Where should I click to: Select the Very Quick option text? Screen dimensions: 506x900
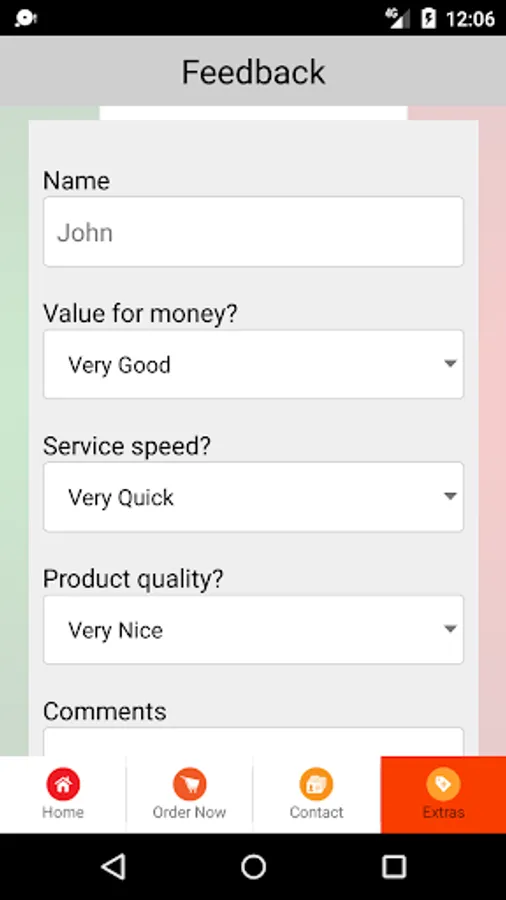(x=121, y=498)
